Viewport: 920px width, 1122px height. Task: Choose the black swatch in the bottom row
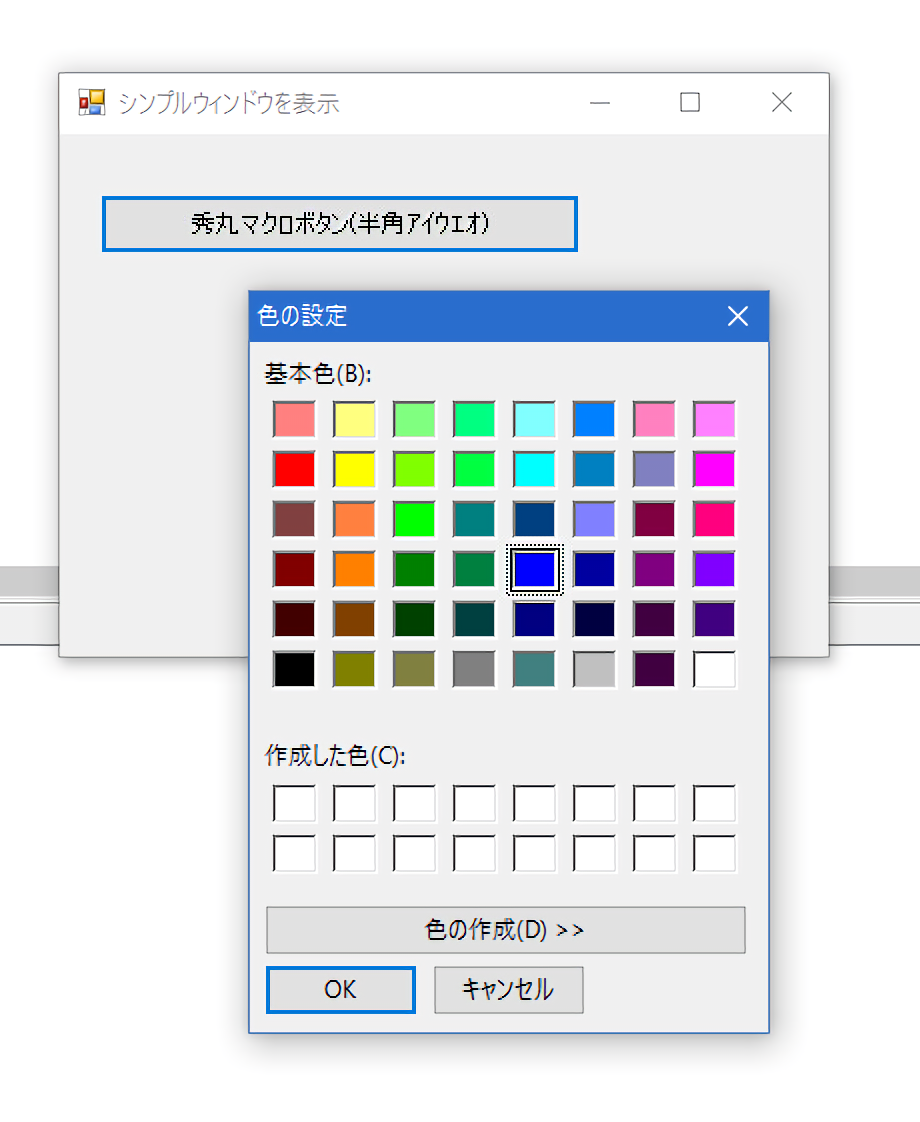tap(294, 669)
